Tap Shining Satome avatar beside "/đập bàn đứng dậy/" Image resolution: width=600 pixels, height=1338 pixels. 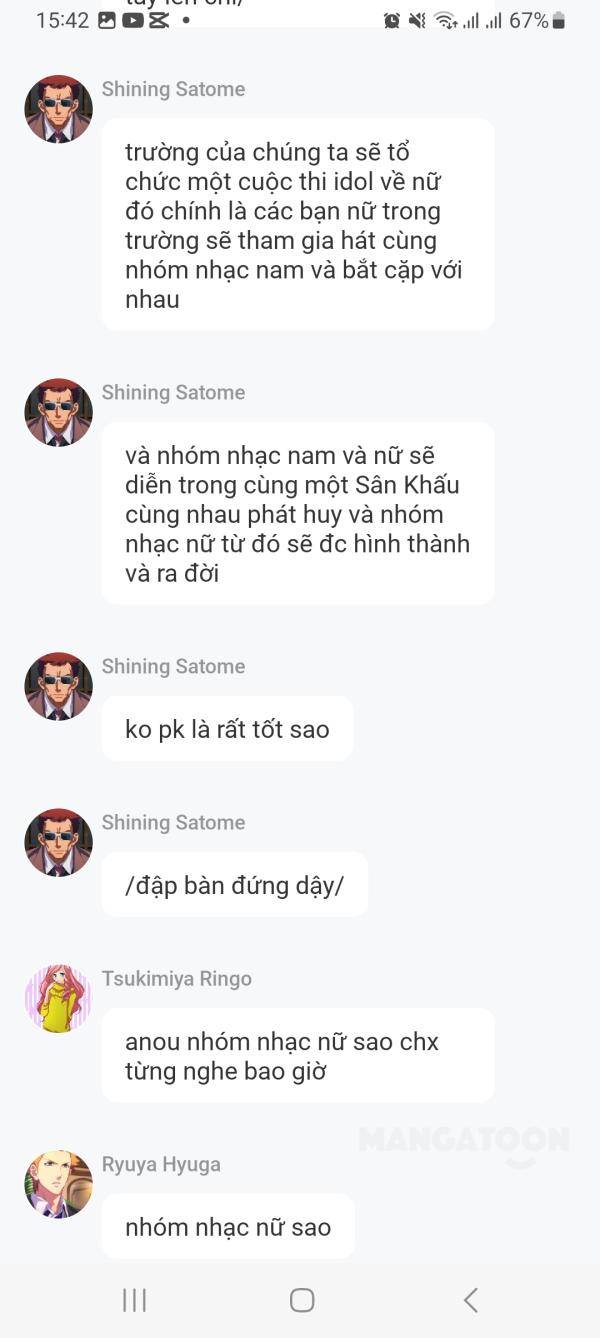point(58,842)
